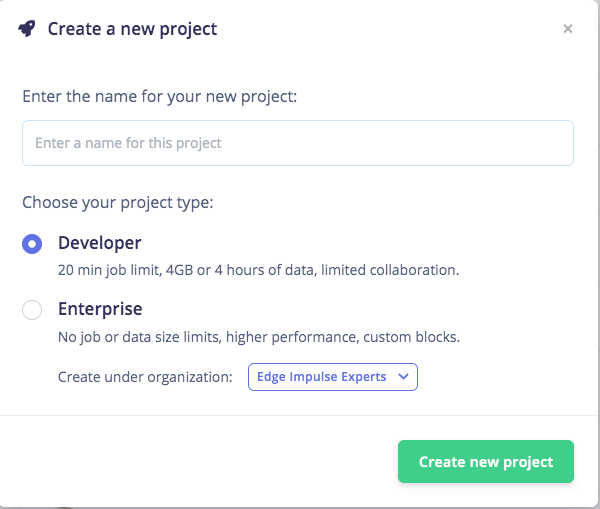The image size is (600, 509).
Task: Click the 'Choose your project type' heading
Action: pyautogui.click(x=118, y=203)
